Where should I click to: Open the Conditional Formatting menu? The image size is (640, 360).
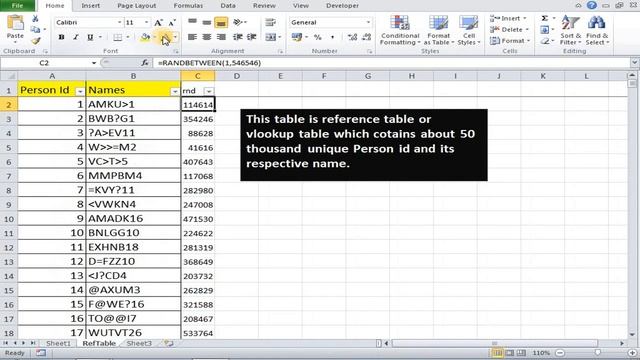pyautogui.click(x=400, y=30)
